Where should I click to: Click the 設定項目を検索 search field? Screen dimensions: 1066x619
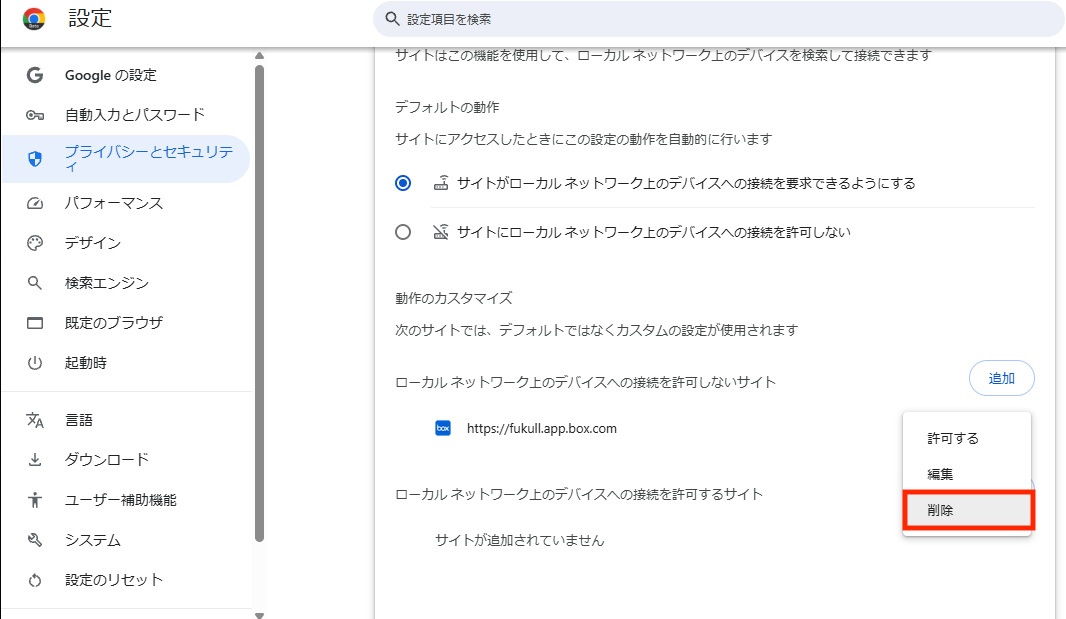coord(717,20)
